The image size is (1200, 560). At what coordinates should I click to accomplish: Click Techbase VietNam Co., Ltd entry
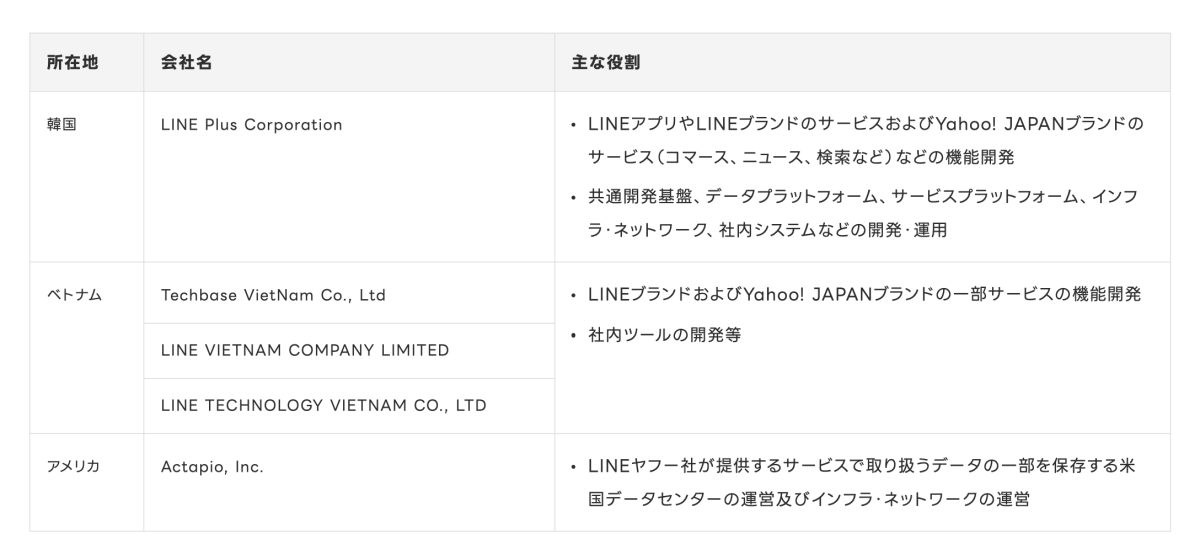click(x=273, y=295)
